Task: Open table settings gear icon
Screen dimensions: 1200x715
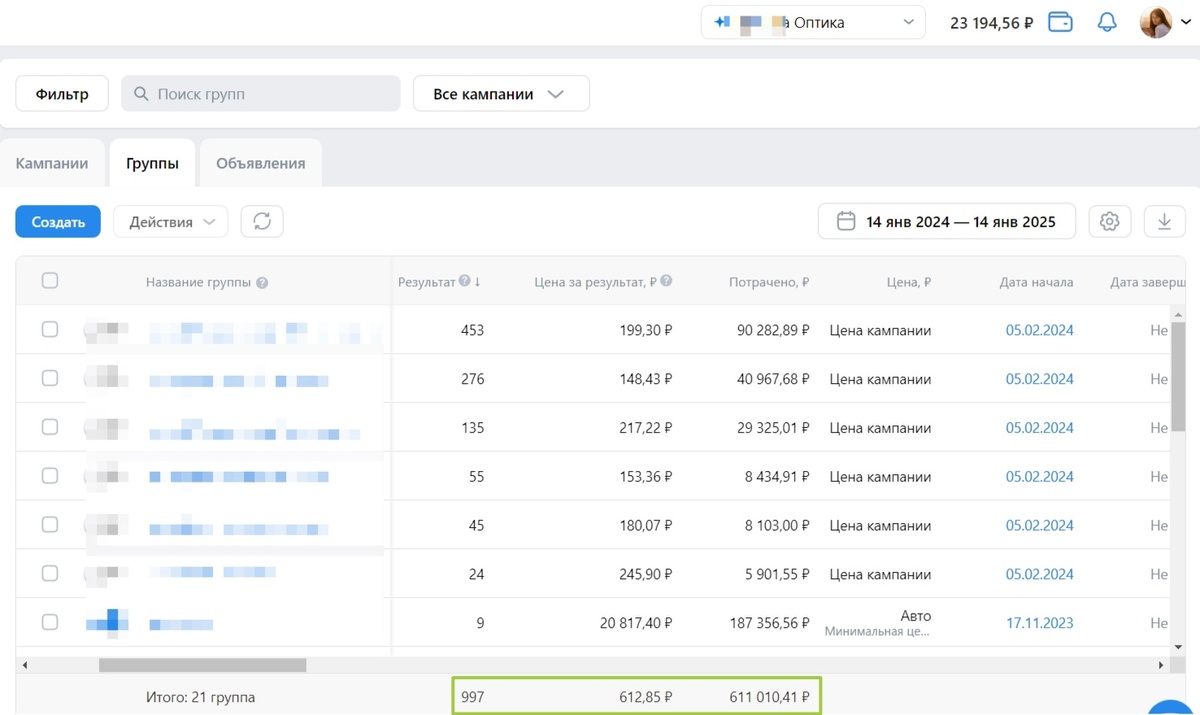Action: [1109, 221]
